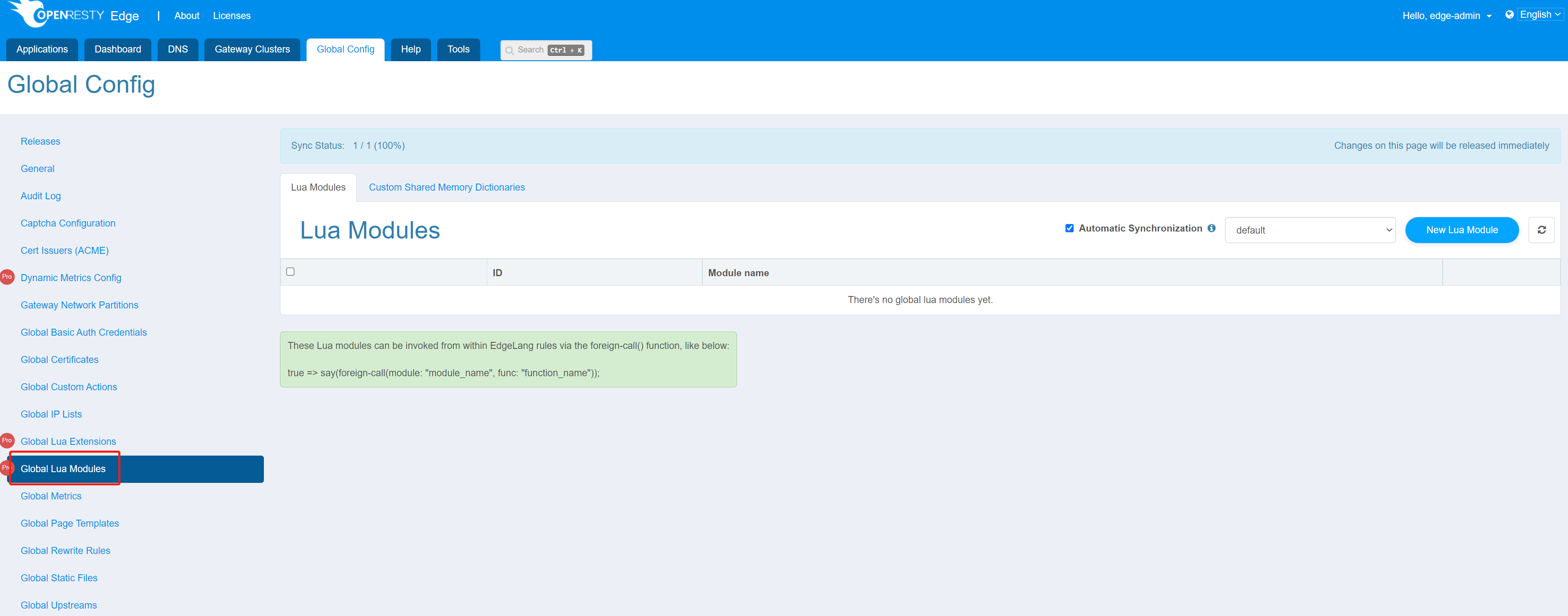The width and height of the screenshot is (1568, 616).
Task: Open Global Metrics in the sidebar
Action: [50, 496]
